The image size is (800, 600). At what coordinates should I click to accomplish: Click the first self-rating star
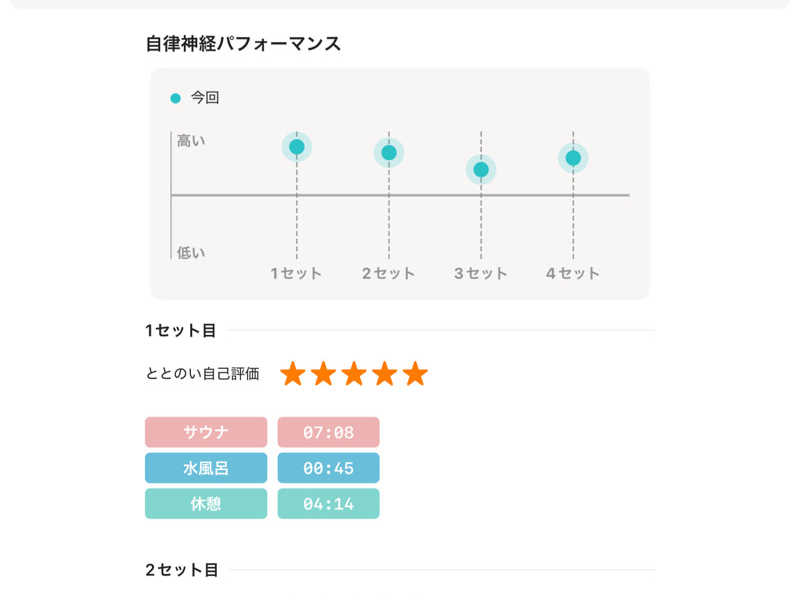pos(292,374)
